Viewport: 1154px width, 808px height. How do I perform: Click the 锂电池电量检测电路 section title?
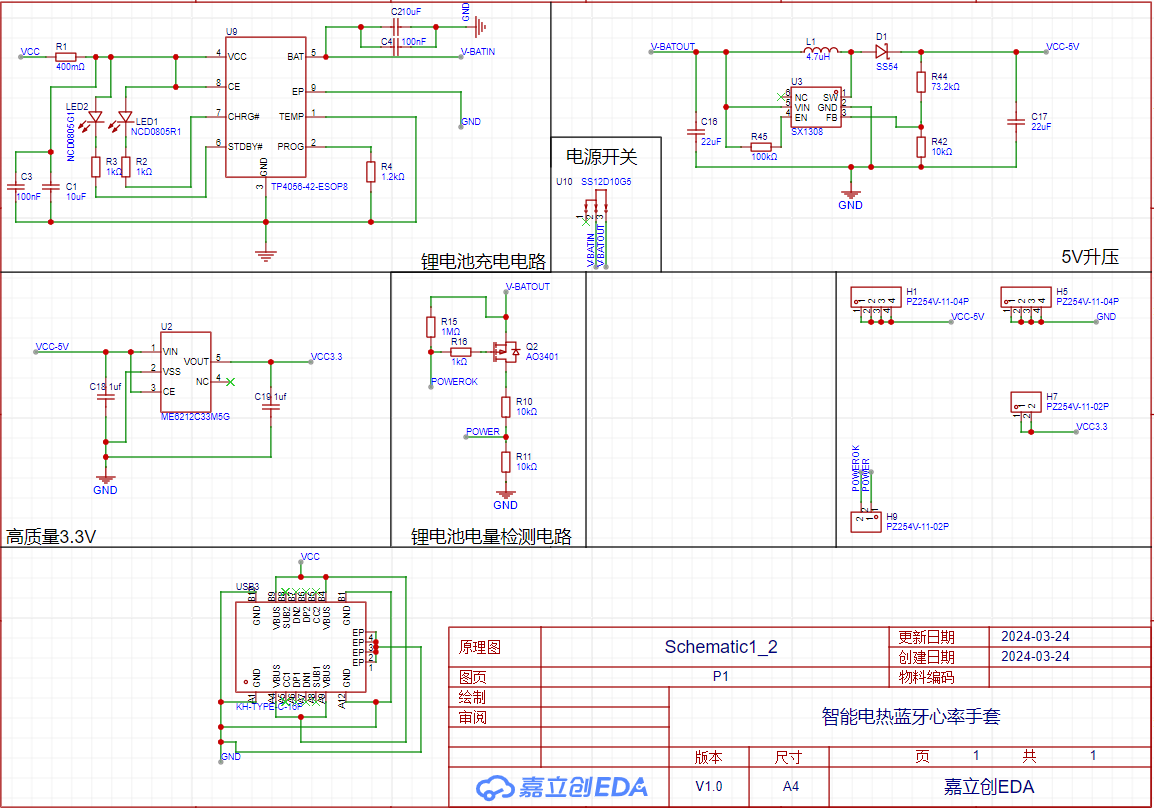(492, 536)
